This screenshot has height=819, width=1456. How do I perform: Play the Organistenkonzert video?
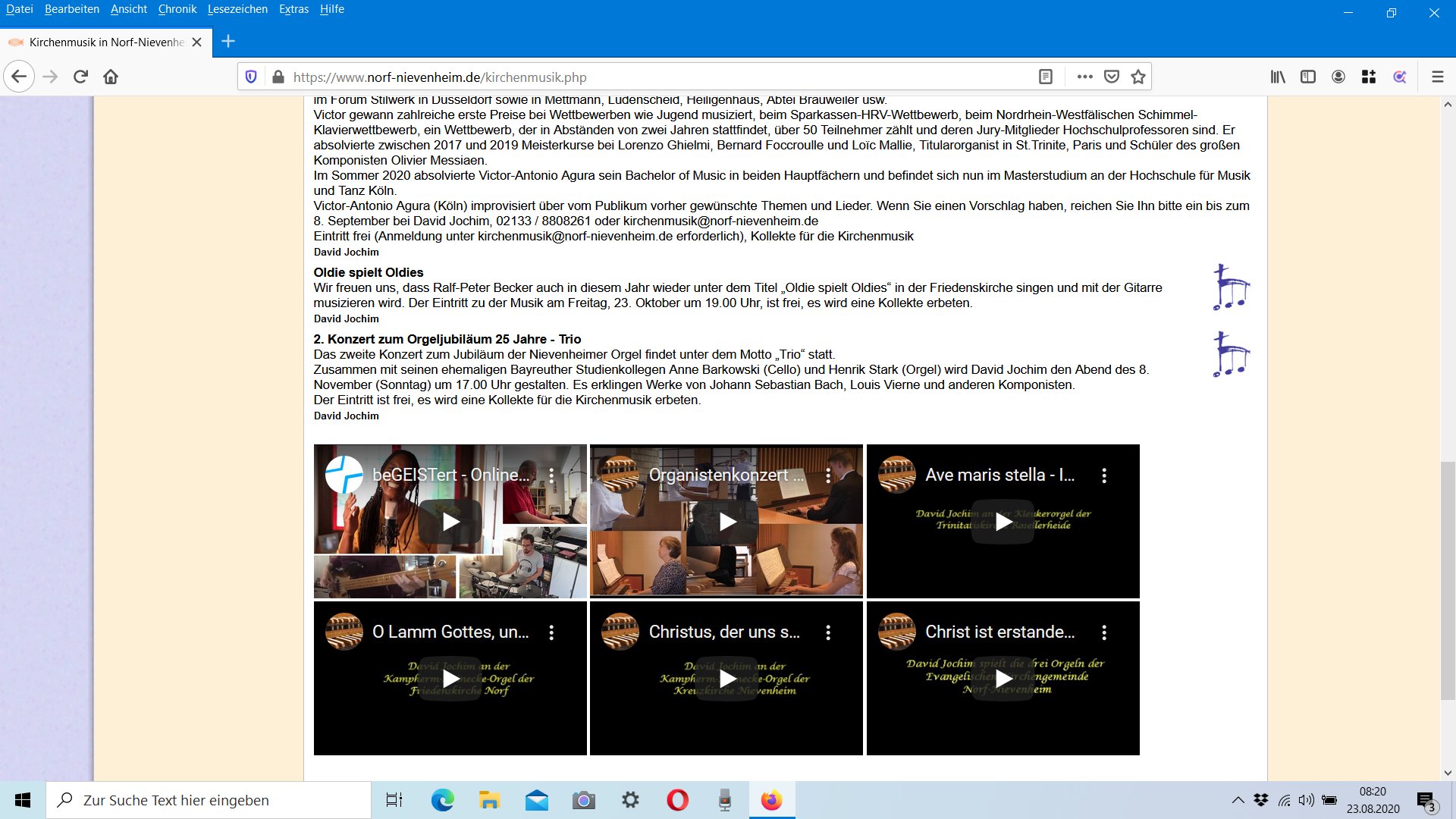pos(726,522)
